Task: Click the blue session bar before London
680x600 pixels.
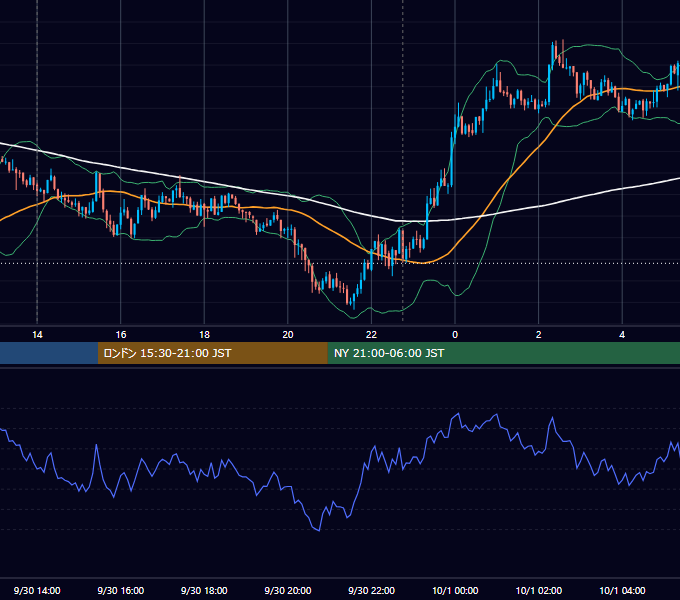Action: pyautogui.click(x=49, y=353)
